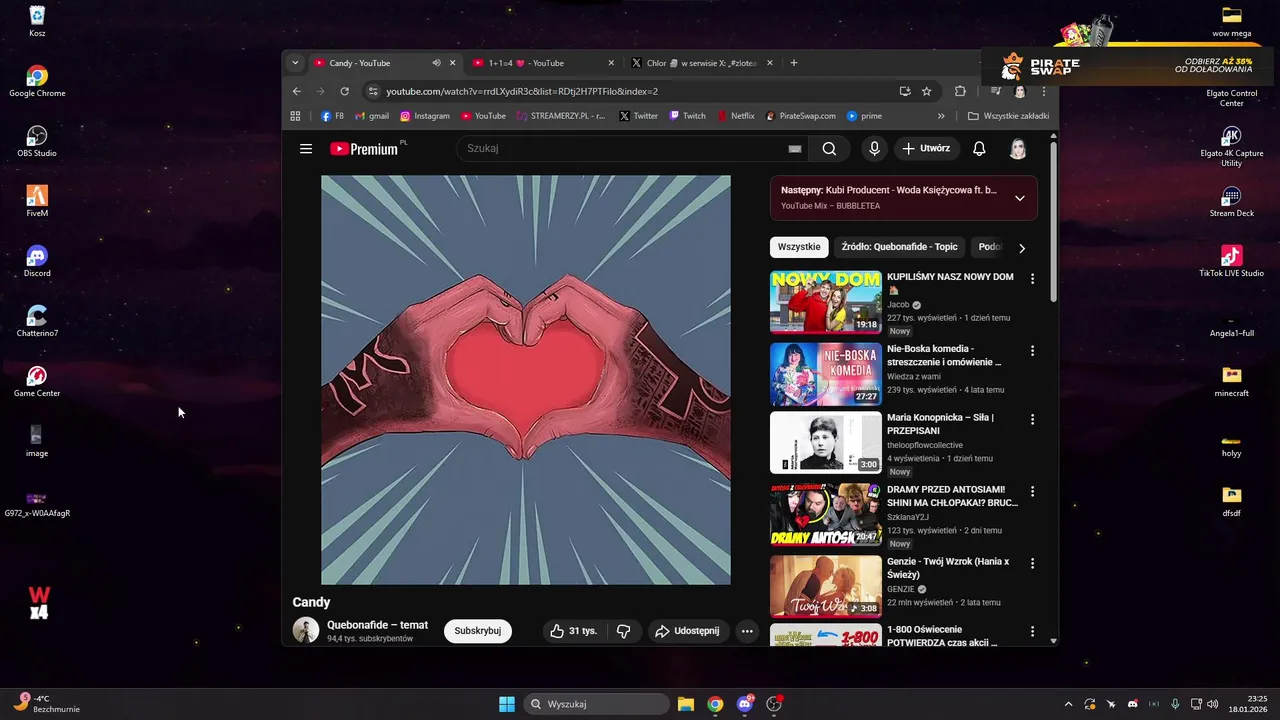Open TikTok LIVE Studio desktop icon
This screenshot has height=720, width=1280.
[x=1231, y=262]
